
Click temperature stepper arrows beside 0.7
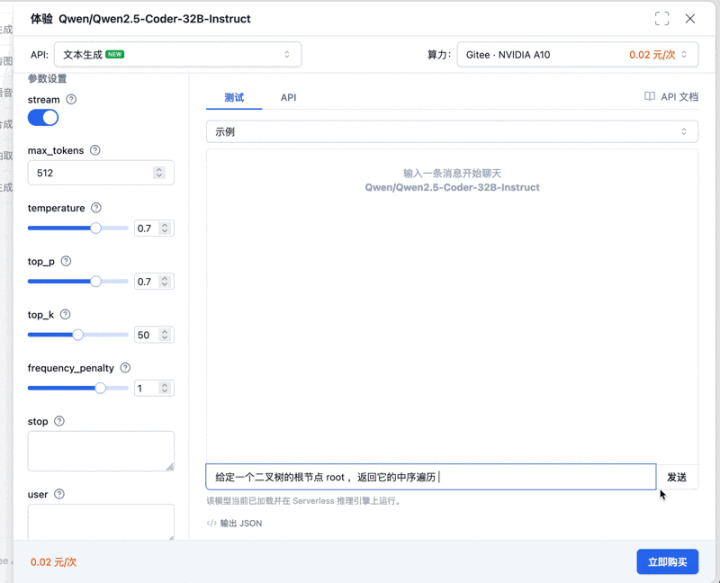pyautogui.click(x=165, y=228)
